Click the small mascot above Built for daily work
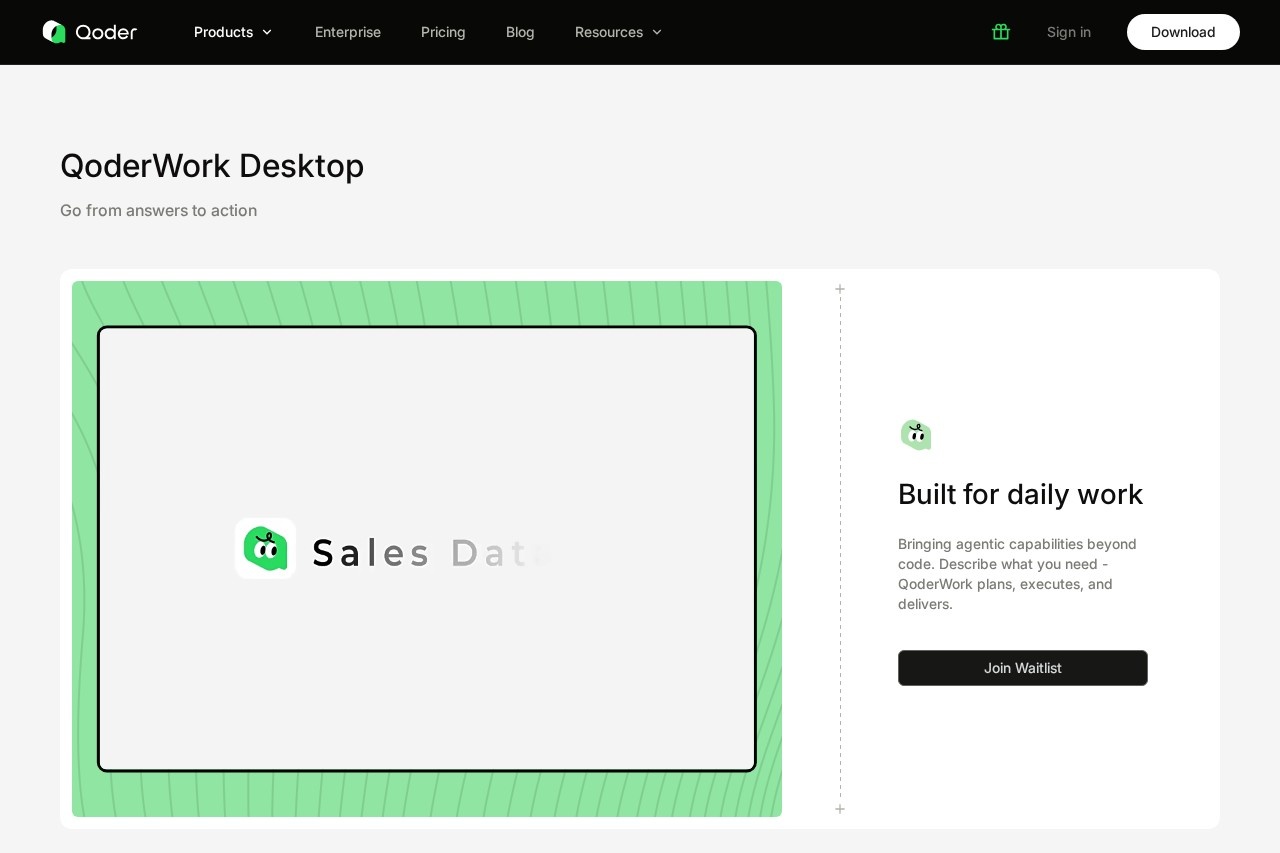Screen dimensions: 1280x853 tap(916, 435)
